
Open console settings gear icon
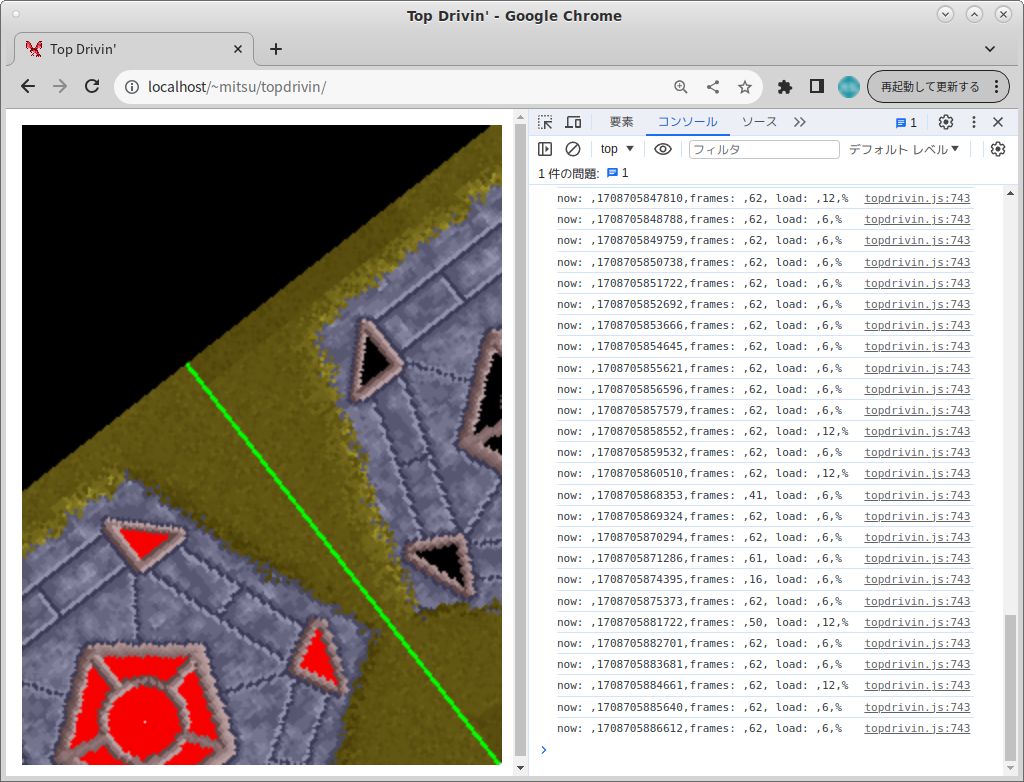coord(997,149)
